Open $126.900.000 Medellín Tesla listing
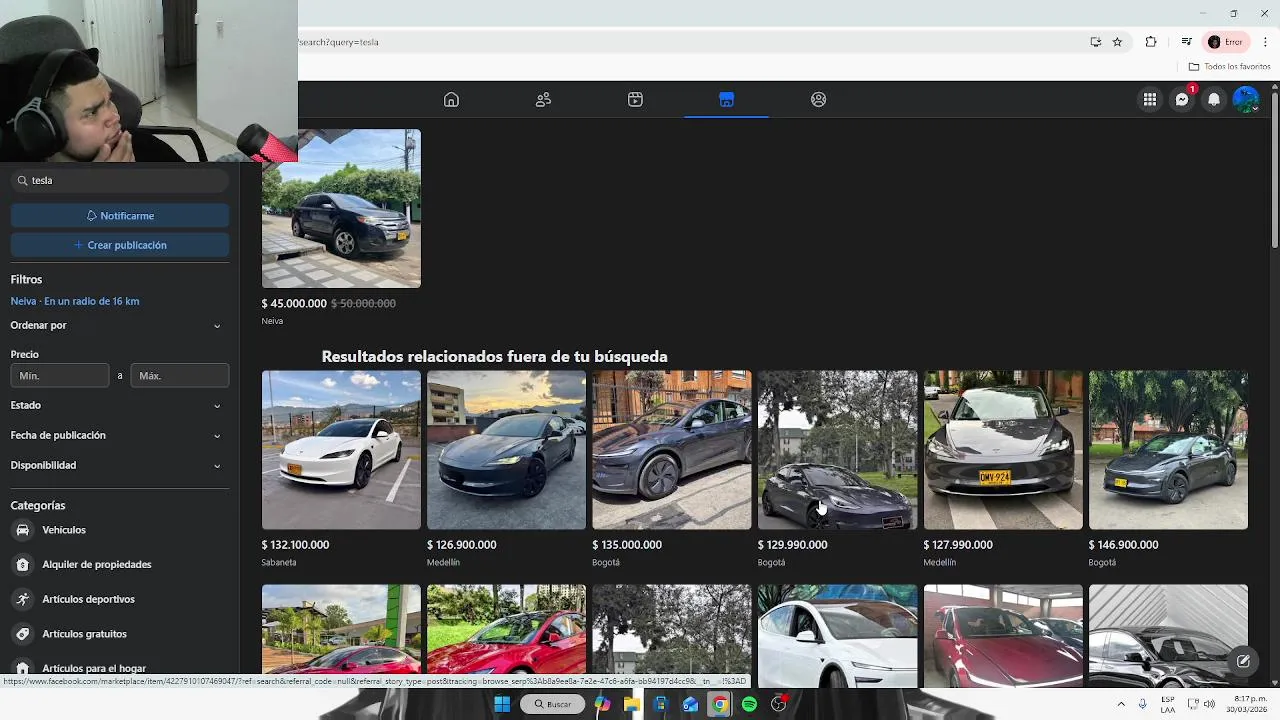 (x=506, y=450)
